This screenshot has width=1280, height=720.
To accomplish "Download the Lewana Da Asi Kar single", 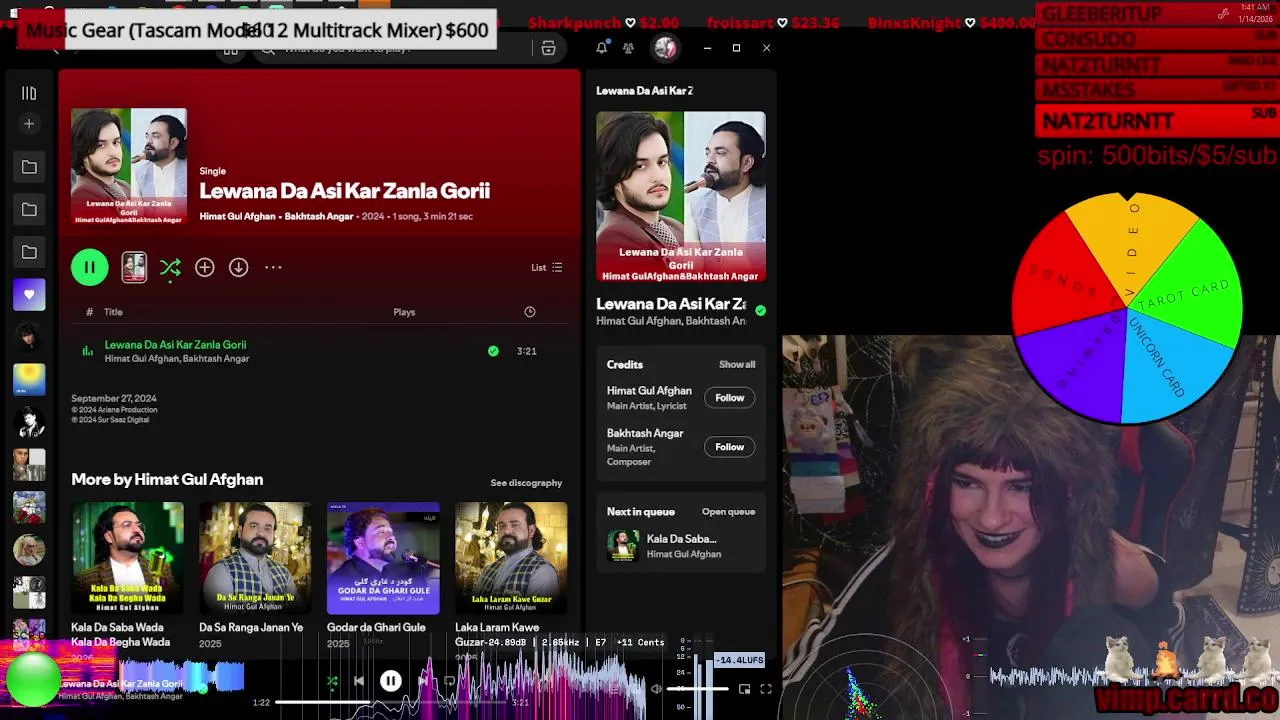I will click(238, 267).
